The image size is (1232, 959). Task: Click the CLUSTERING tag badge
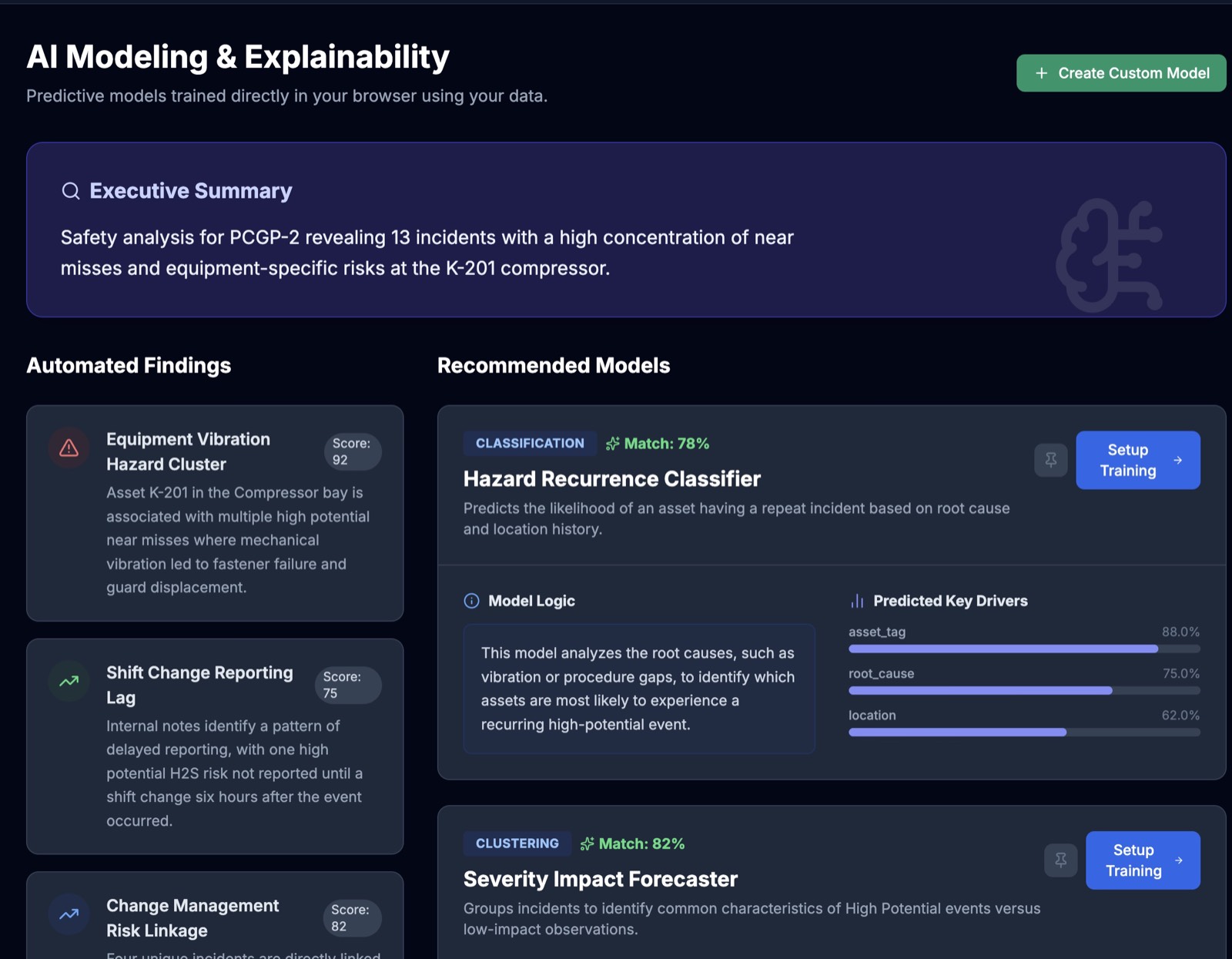point(517,843)
